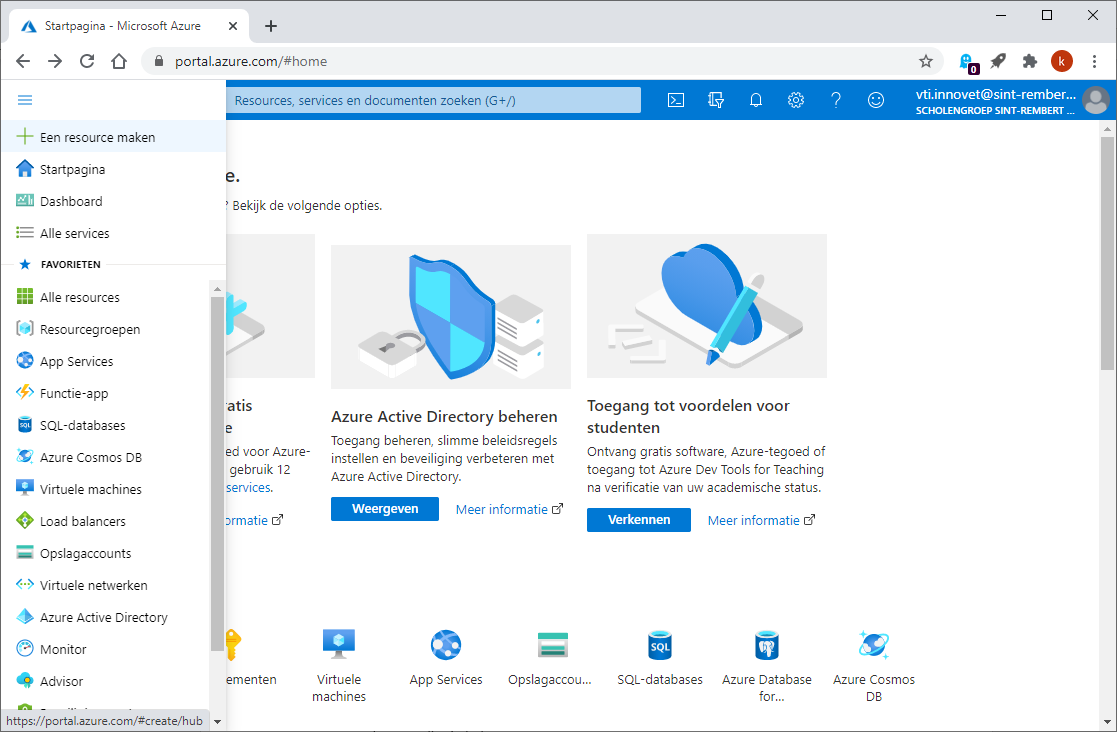
Task: Open the directory and subscription filter
Action: [x=716, y=100]
